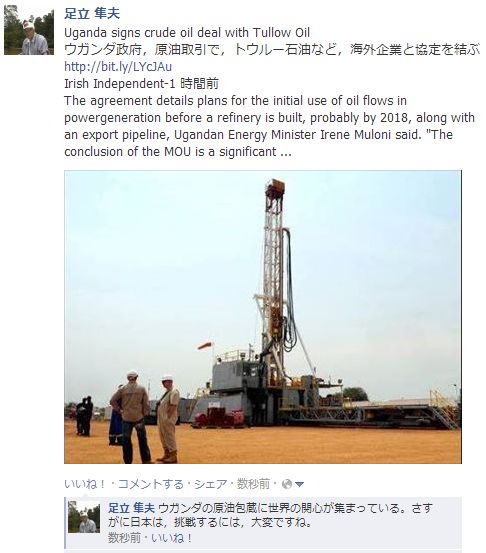Image resolution: width=486 pixels, height=553 pixels.
Task: Click the post's 数秒前 timestamp
Action: click(253, 484)
